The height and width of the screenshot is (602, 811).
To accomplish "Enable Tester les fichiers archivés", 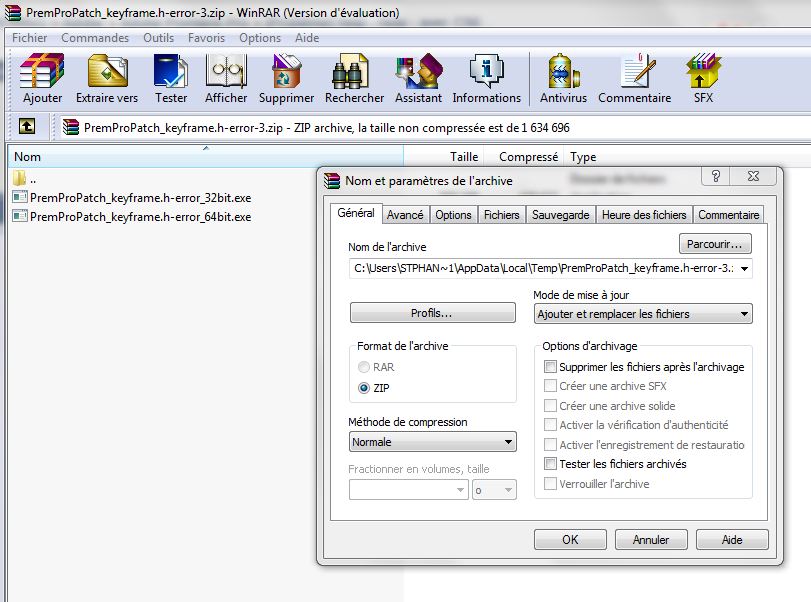I will 550,463.
